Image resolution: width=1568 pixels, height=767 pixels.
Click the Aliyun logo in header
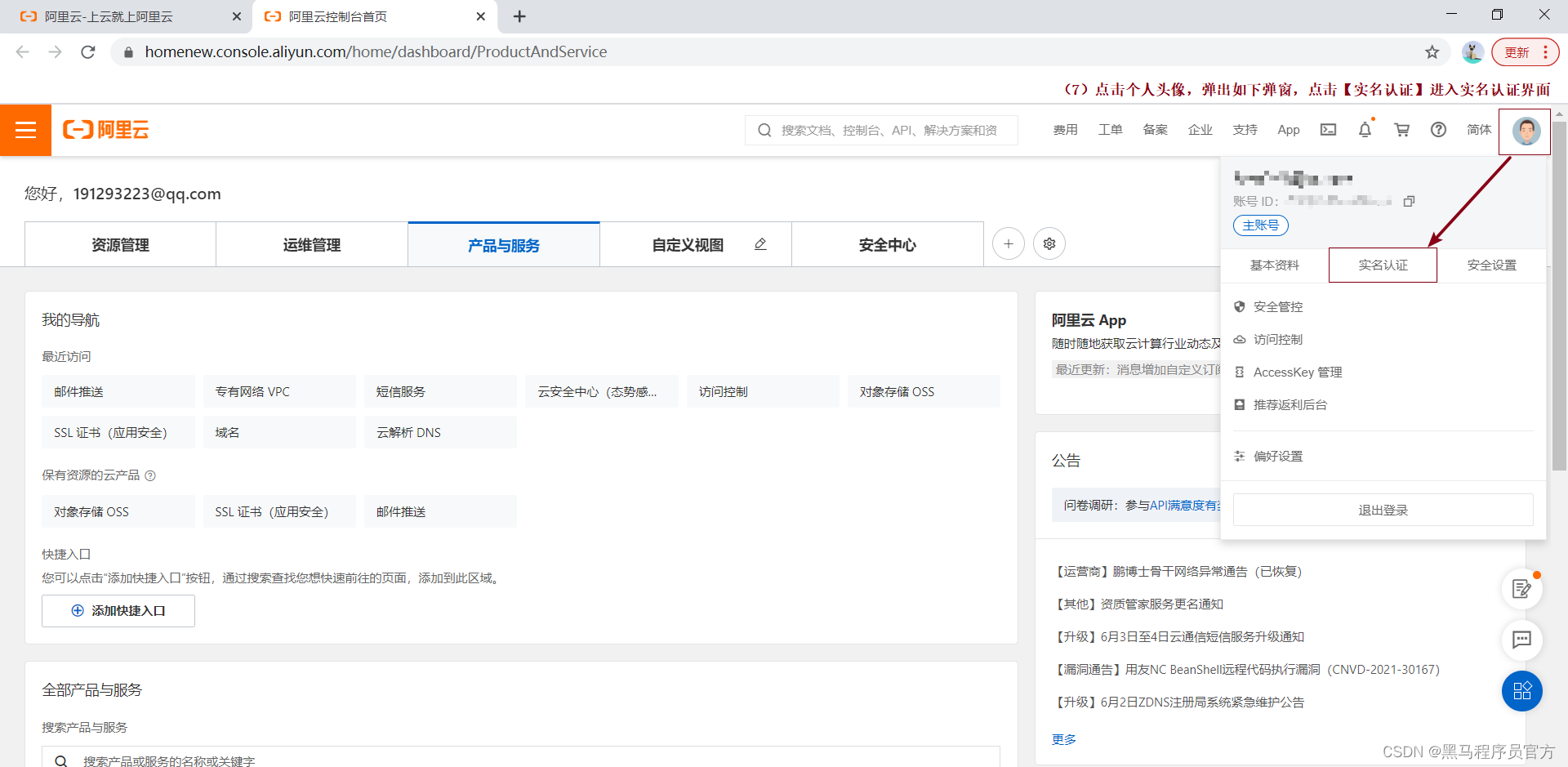tap(106, 130)
